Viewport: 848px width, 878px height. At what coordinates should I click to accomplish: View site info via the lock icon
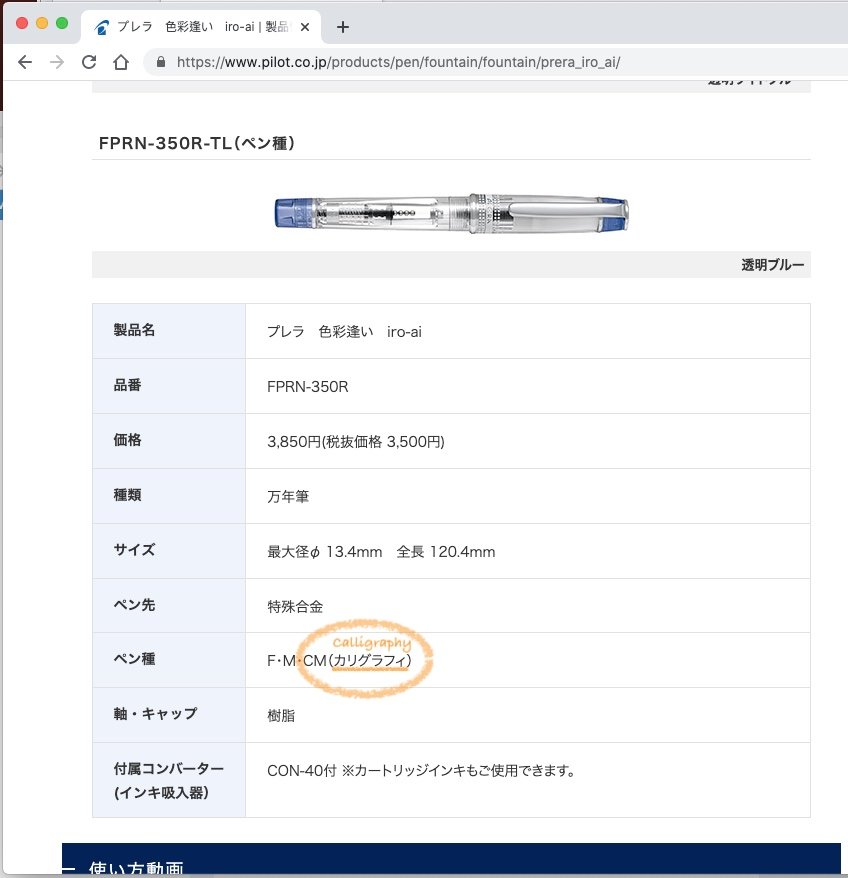coord(160,62)
